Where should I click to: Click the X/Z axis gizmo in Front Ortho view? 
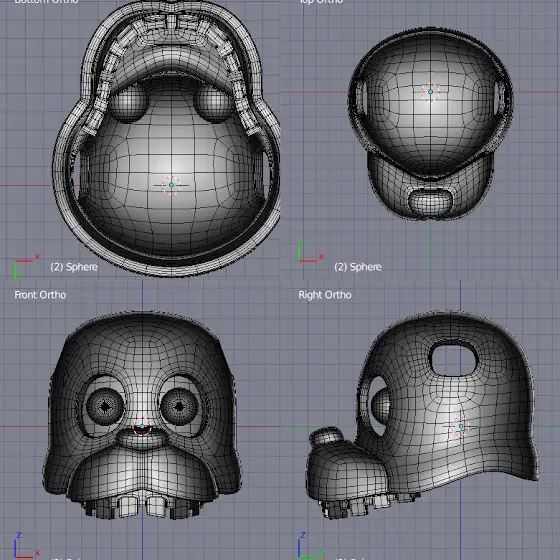click(x=26, y=546)
